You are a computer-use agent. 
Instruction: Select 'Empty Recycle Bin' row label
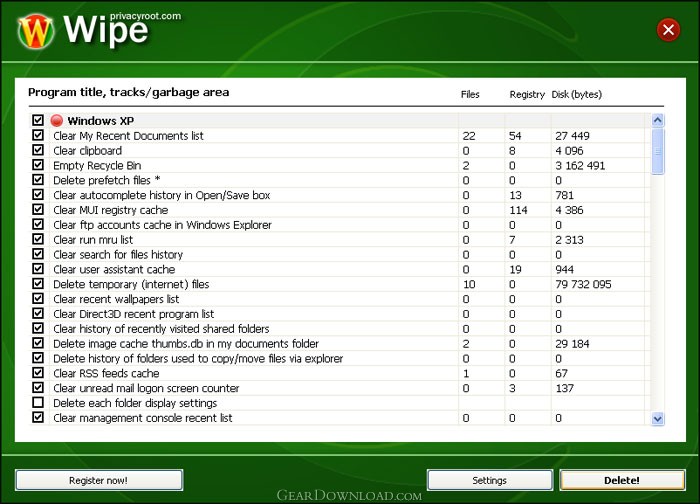tap(97, 166)
